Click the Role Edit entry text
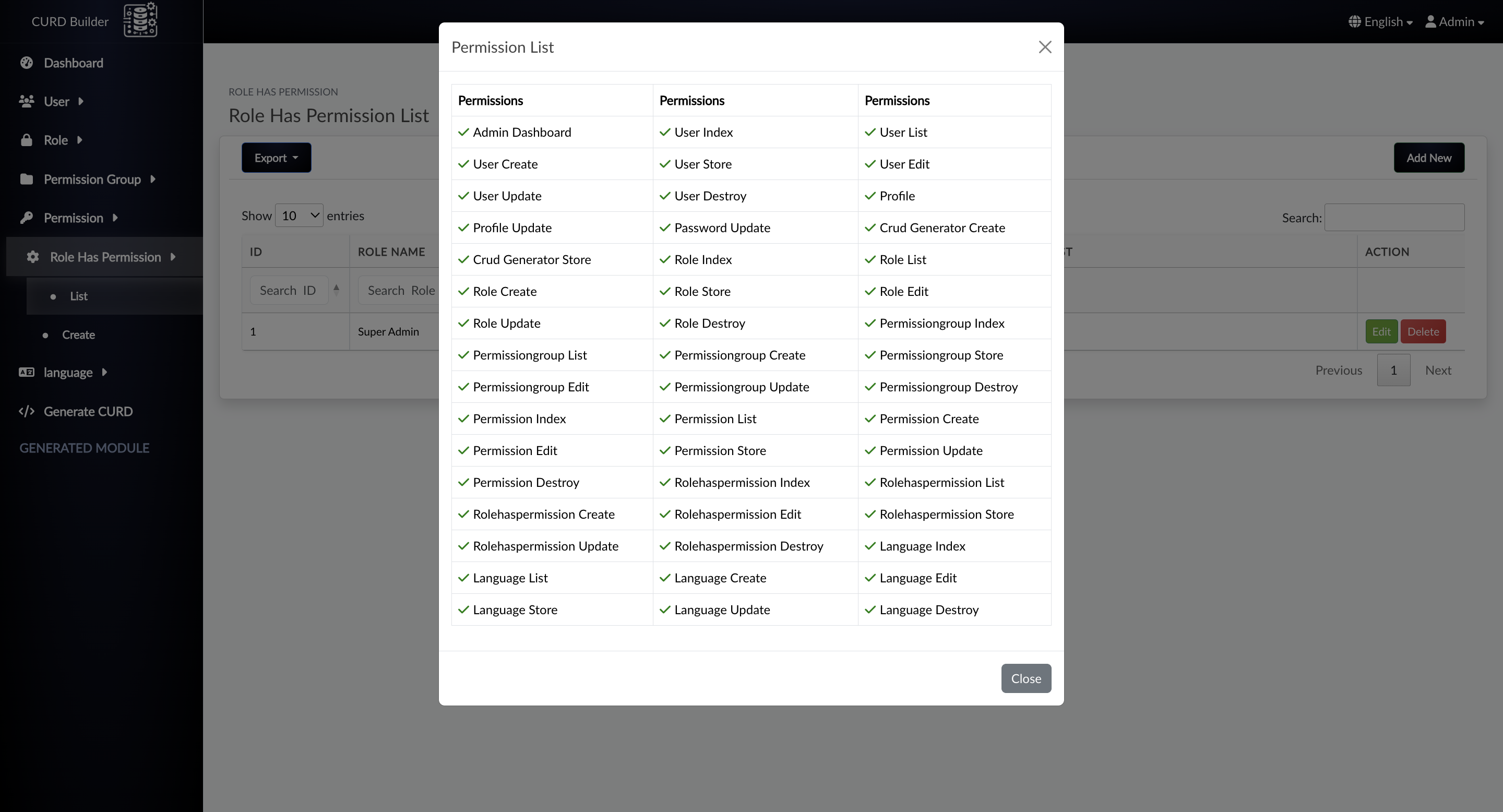 (904, 291)
